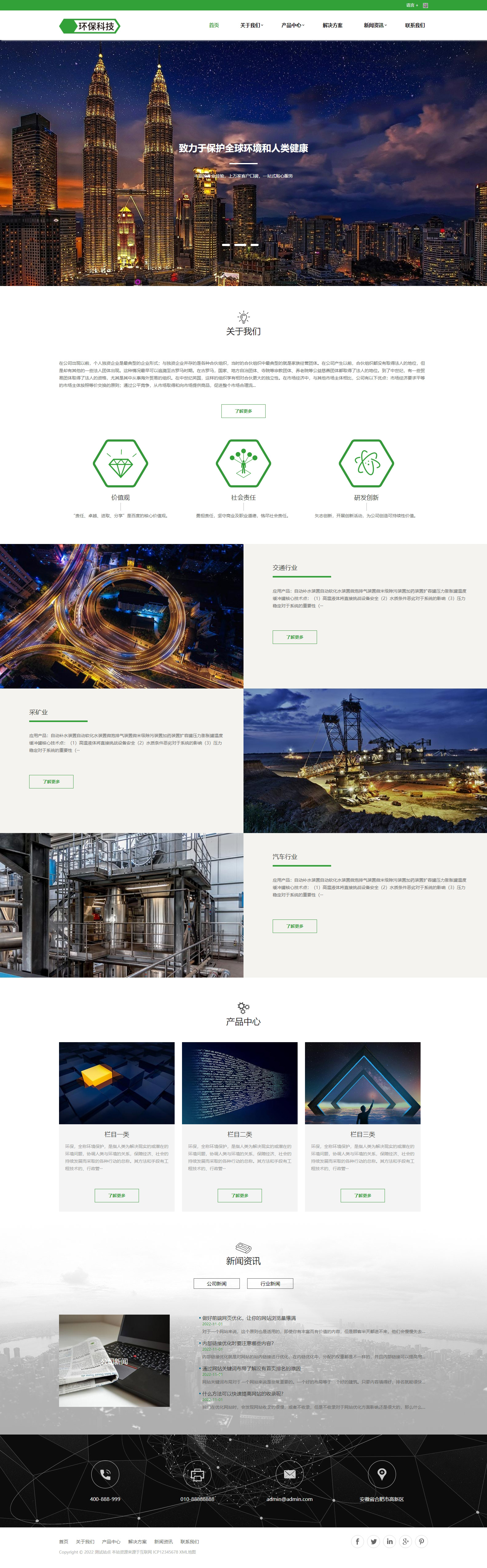The width and height of the screenshot is (487, 1568).
Task: Select the first carousel slide indicator
Action: coord(226,245)
